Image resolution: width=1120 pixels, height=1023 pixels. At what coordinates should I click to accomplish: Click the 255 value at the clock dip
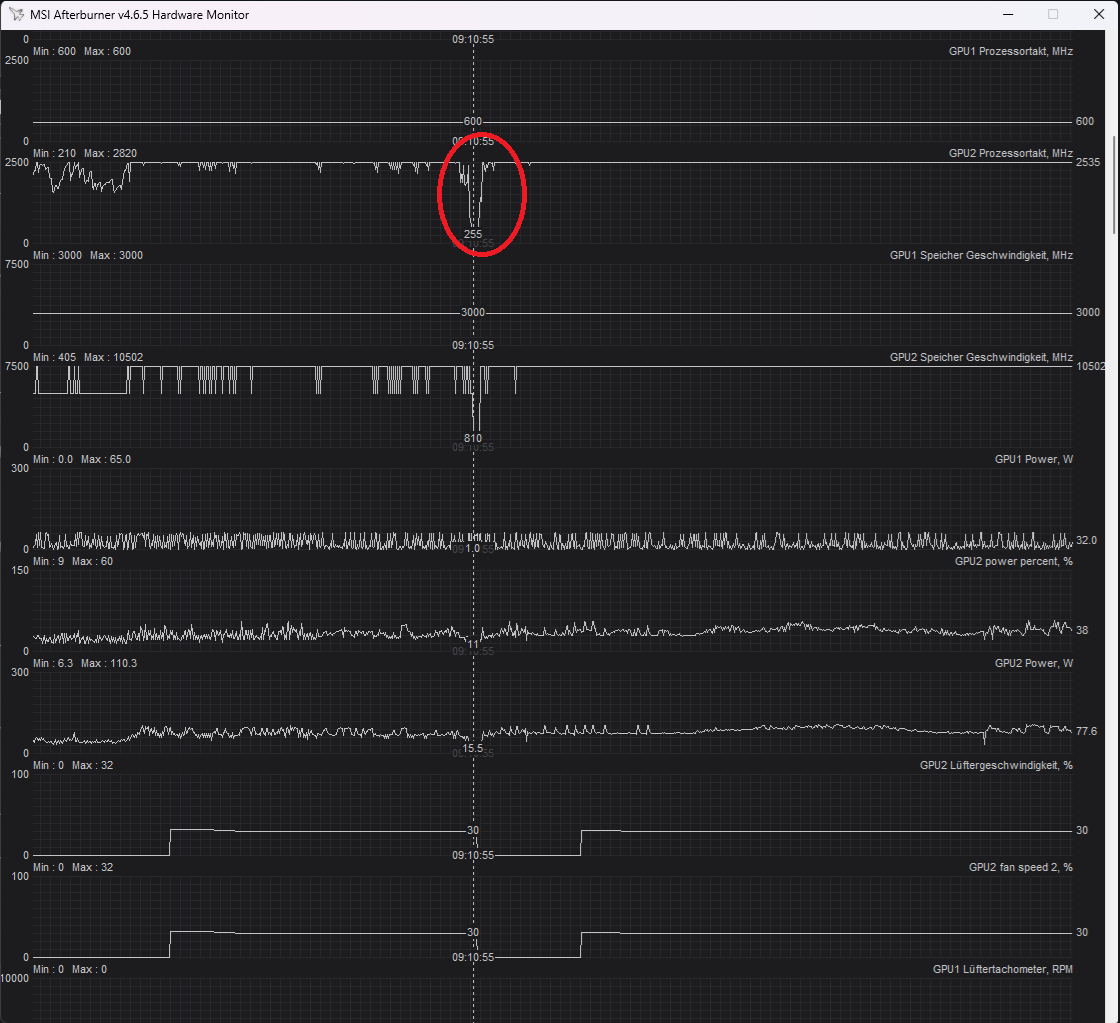(x=473, y=234)
